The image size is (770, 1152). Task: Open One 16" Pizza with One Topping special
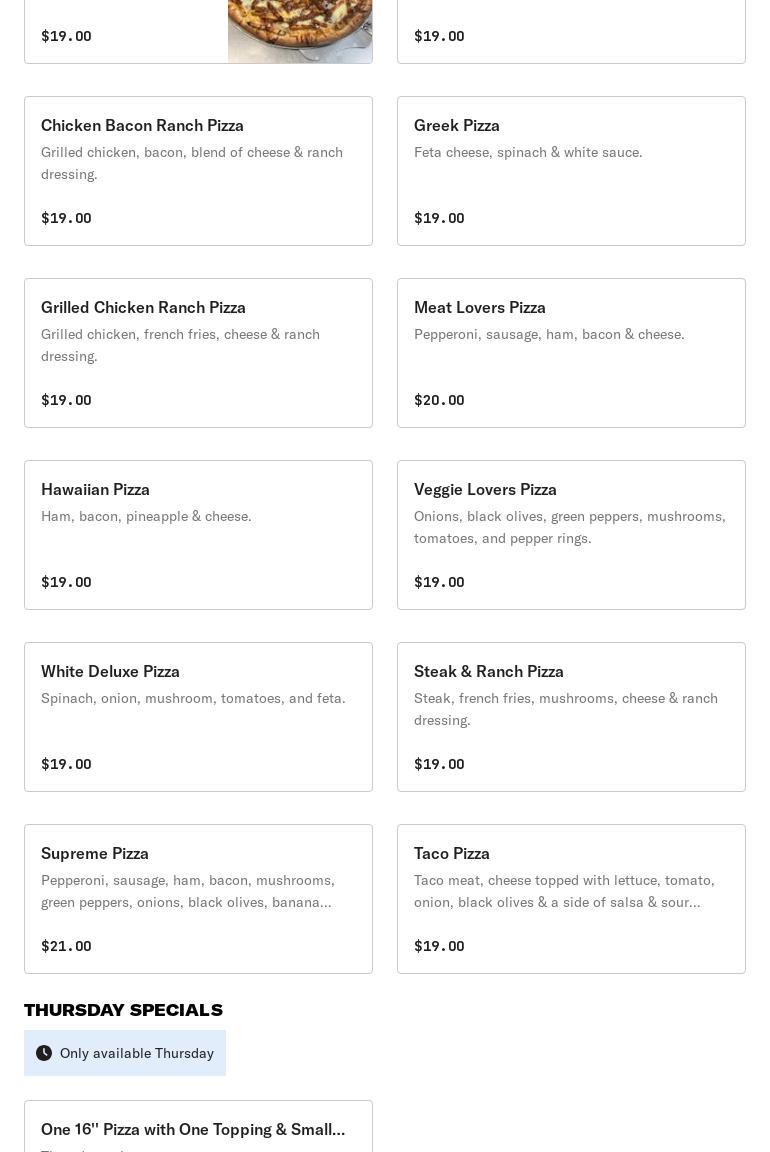[198, 1126]
